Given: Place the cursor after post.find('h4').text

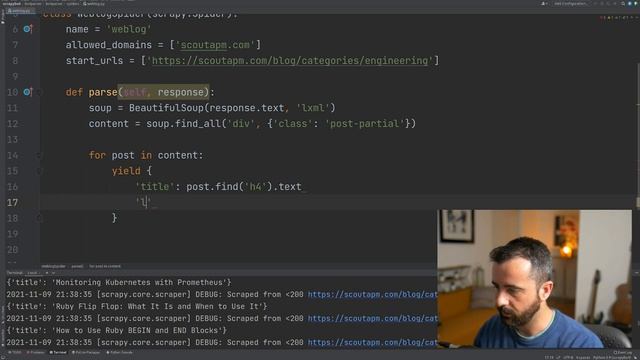Looking at the screenshot, I should point(302,187).
